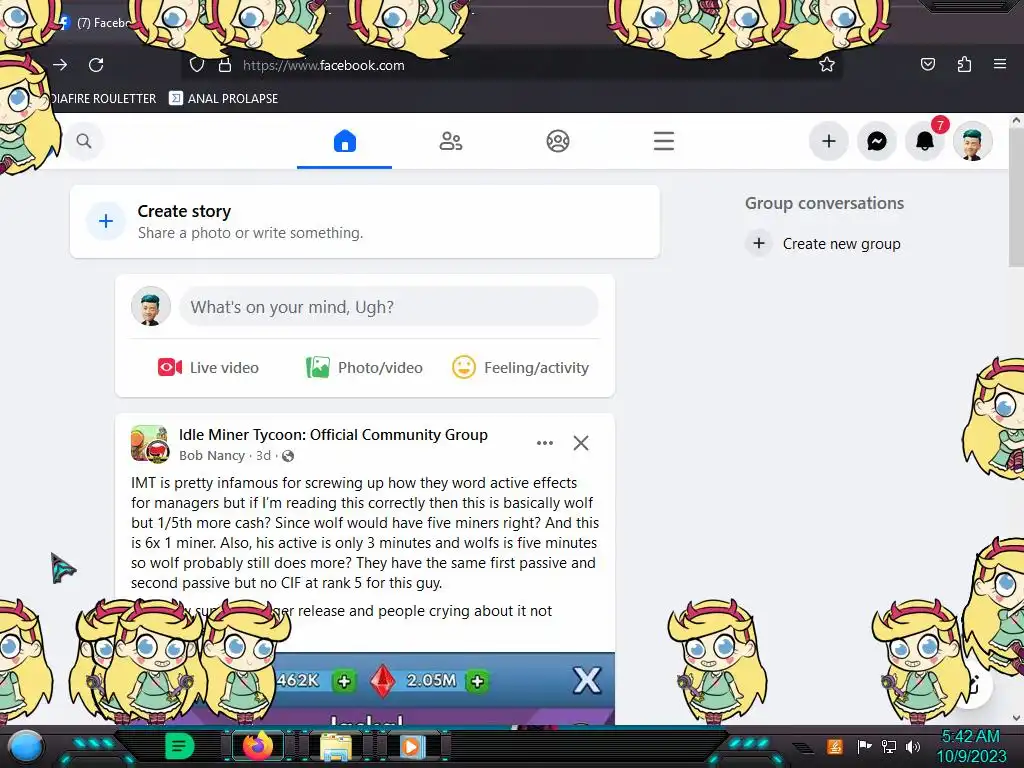Open the post's 3d timestamp
The image size is (1024, 768).
pos(263,456)
